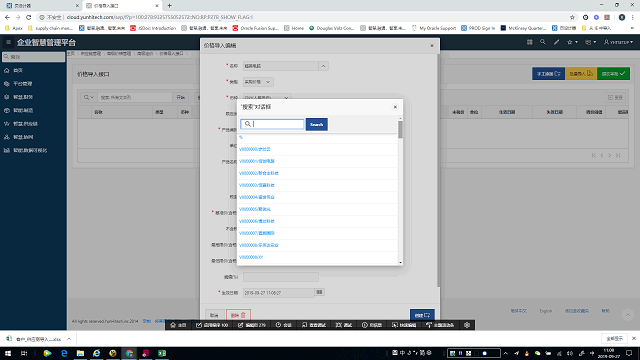Image resolution: width=640 pixels, height=360 pixels.
Task: Go to last page pagination icon
Action: 618,155
